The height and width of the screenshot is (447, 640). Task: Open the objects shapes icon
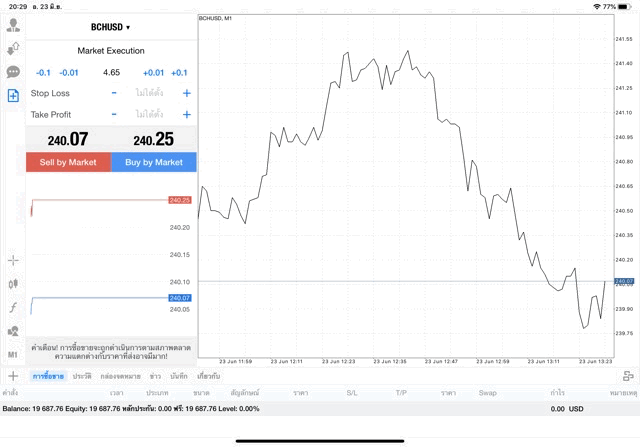click(x=13, y=331)
